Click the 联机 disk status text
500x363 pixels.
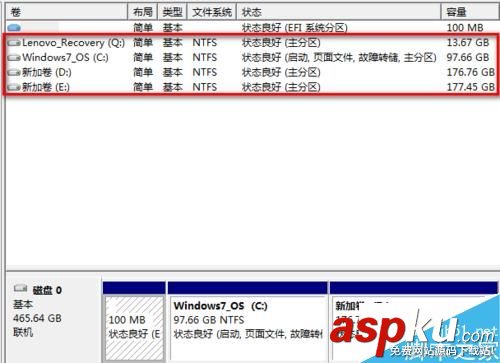pos(23,332)
